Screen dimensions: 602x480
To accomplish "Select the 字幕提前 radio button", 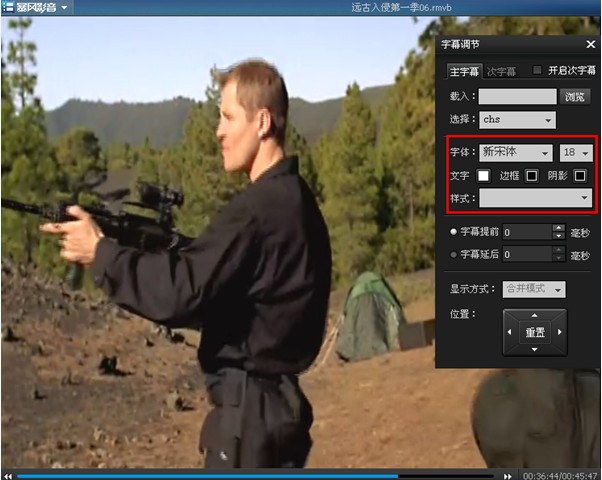I will (x=453, y=232).
